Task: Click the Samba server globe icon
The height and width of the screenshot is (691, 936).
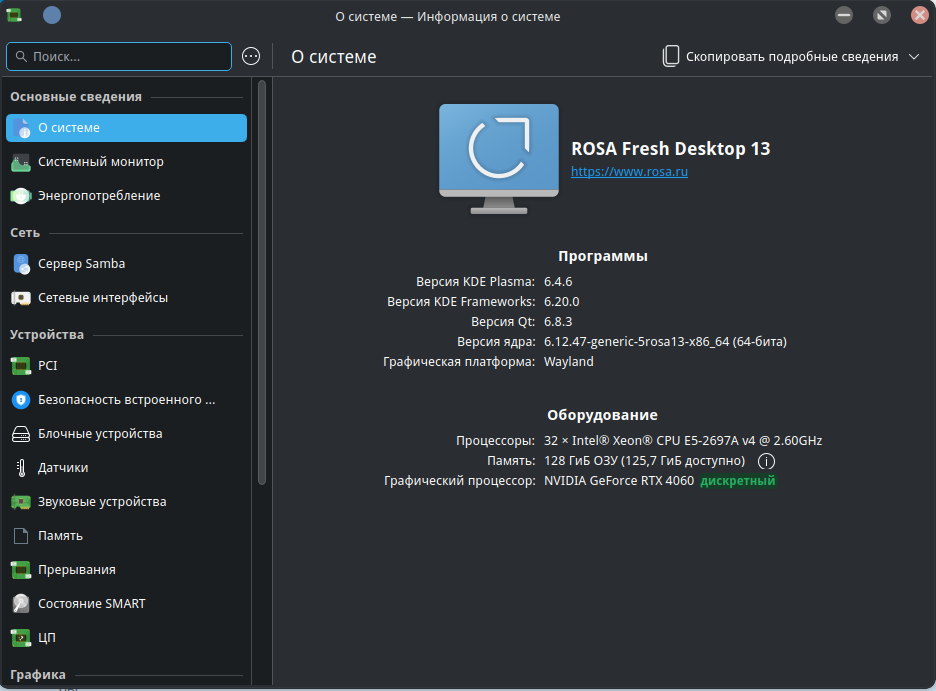Action: [x=21, y=264]
